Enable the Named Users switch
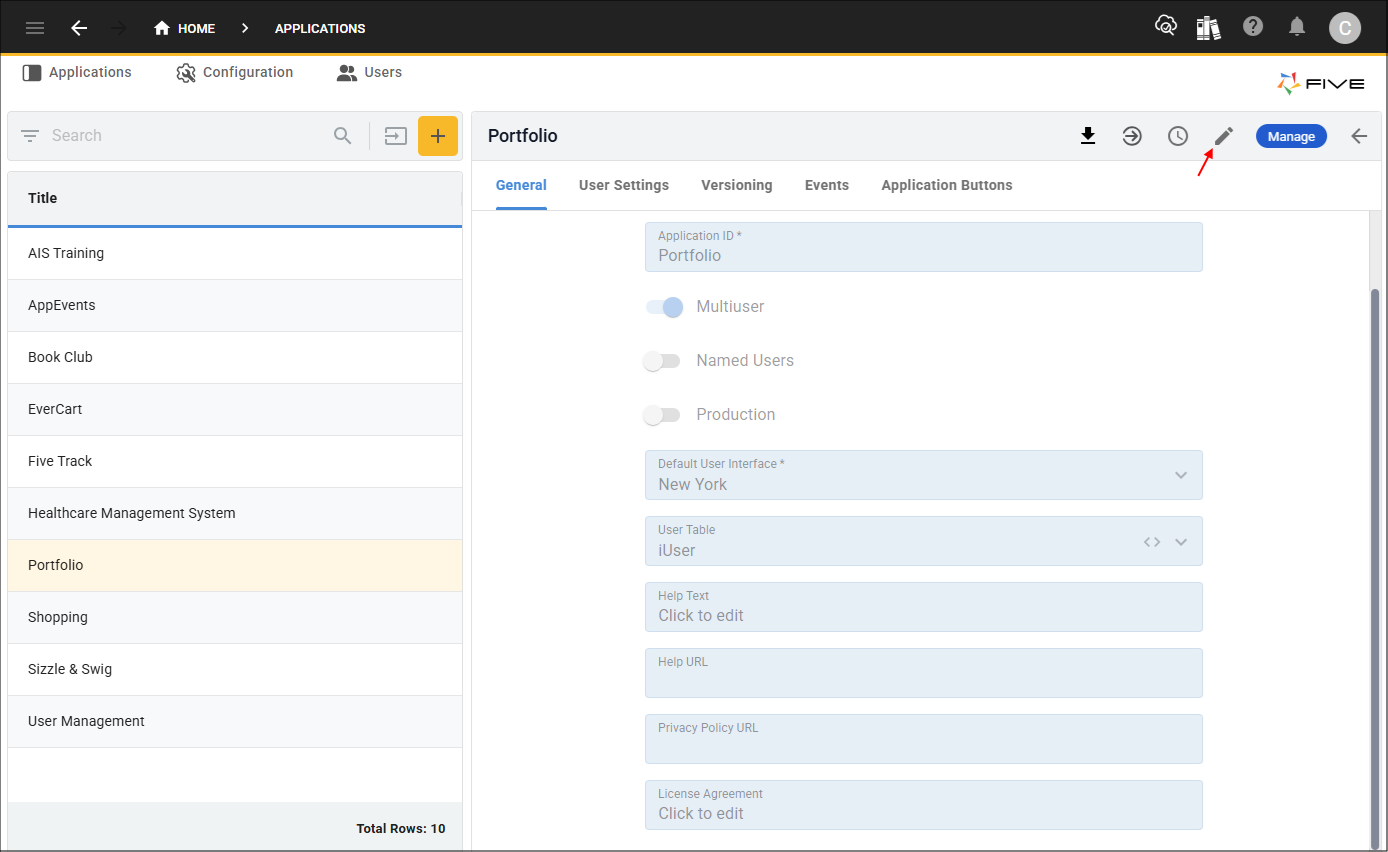Screen dimensions: 1388x852 (x=662, y=361)
